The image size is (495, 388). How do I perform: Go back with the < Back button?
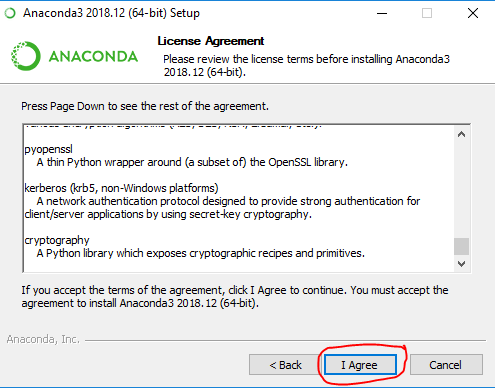[x=285, y=365]
